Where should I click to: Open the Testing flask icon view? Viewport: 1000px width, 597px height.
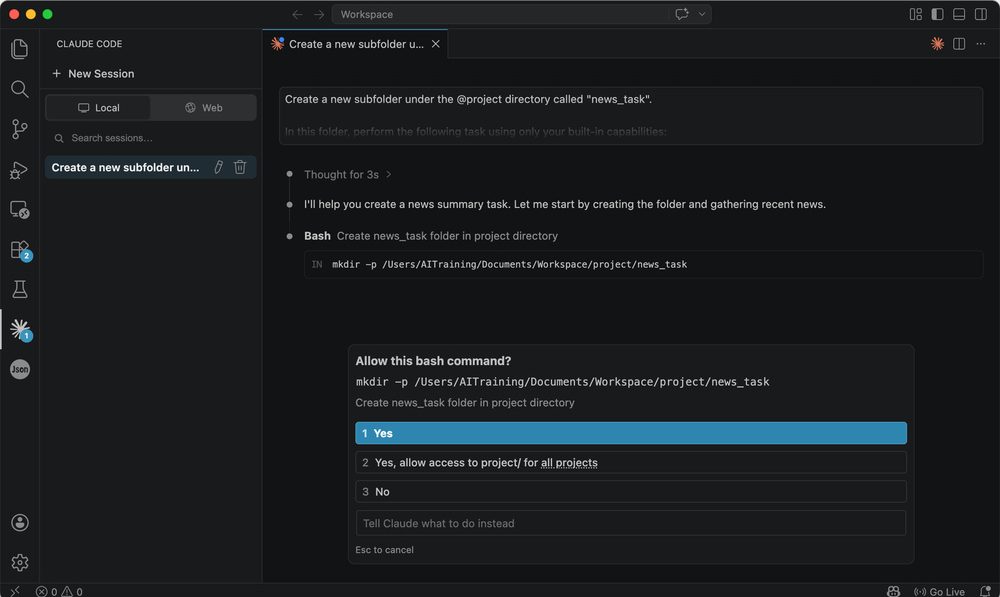click(19, 290)
